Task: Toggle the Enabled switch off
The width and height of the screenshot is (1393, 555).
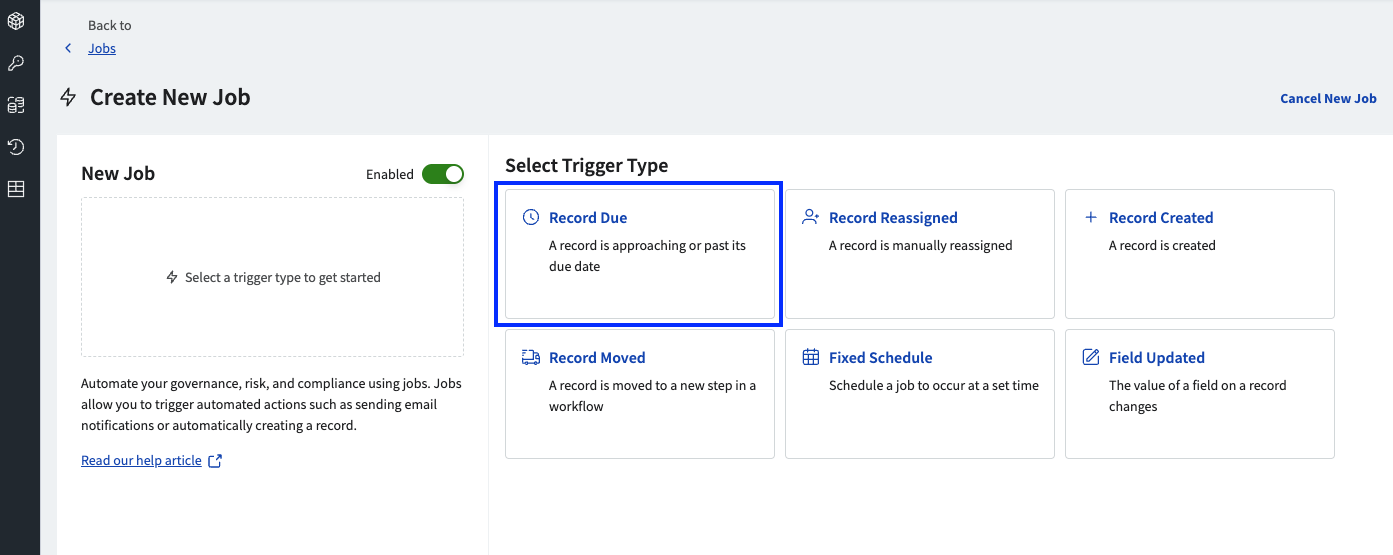Action: pyautogui.click(x=442, y=174)
